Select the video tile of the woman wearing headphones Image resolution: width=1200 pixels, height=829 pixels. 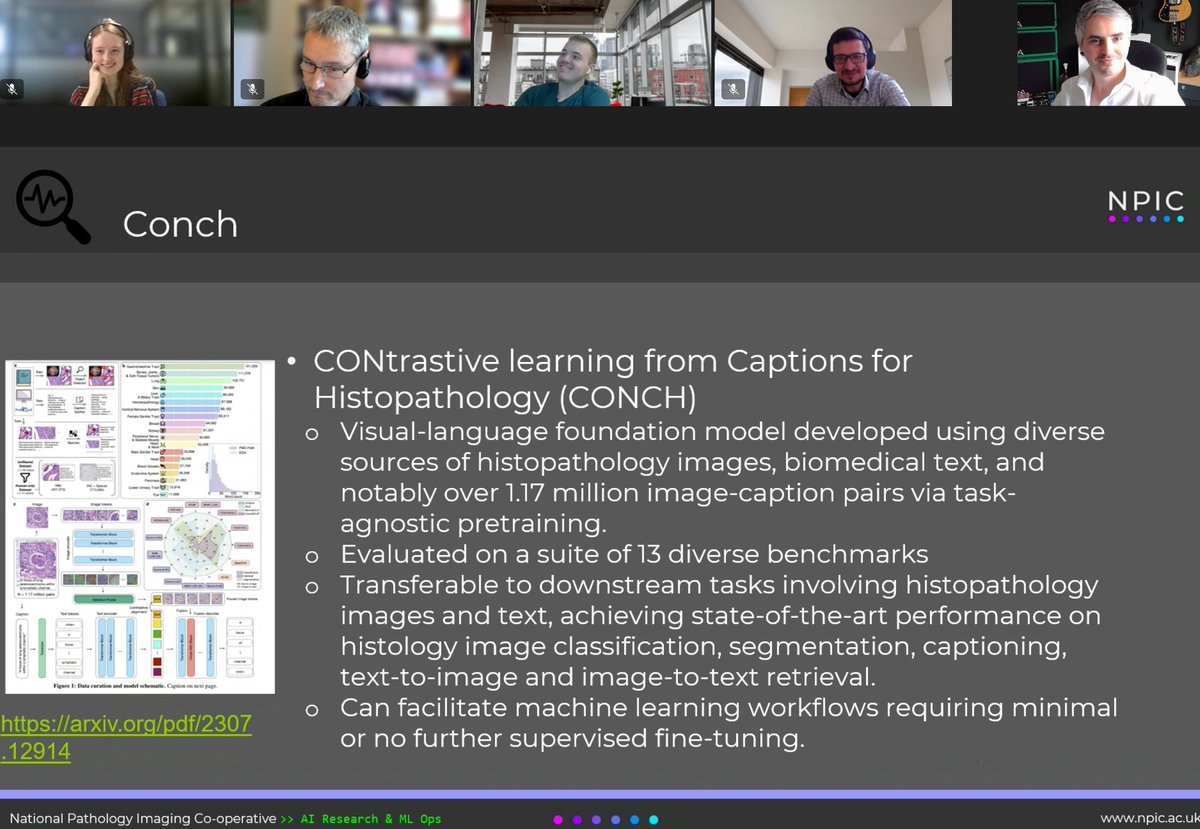[x=115, y=53]
